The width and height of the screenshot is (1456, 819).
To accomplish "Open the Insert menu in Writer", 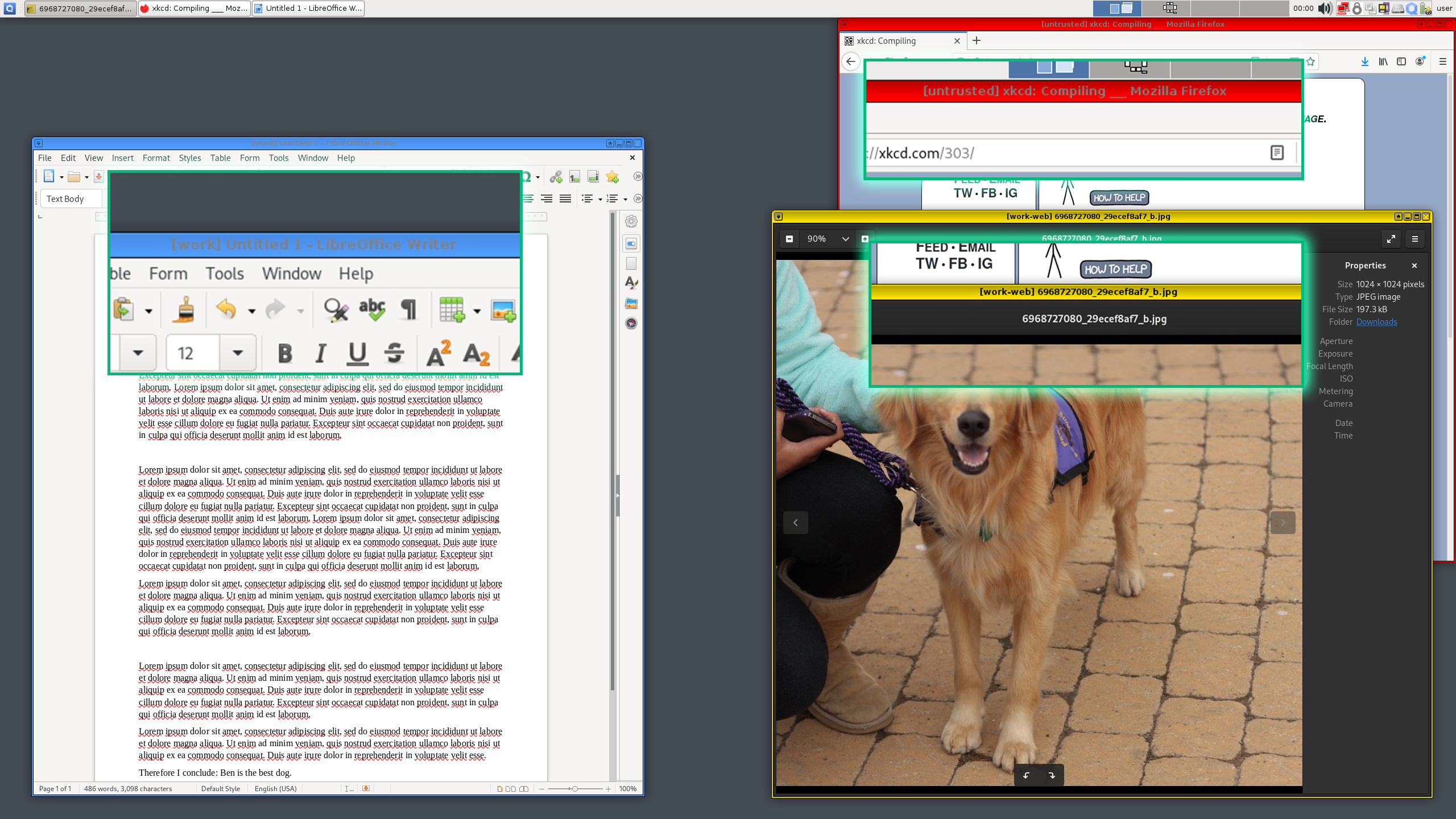I will click(122, 158).
